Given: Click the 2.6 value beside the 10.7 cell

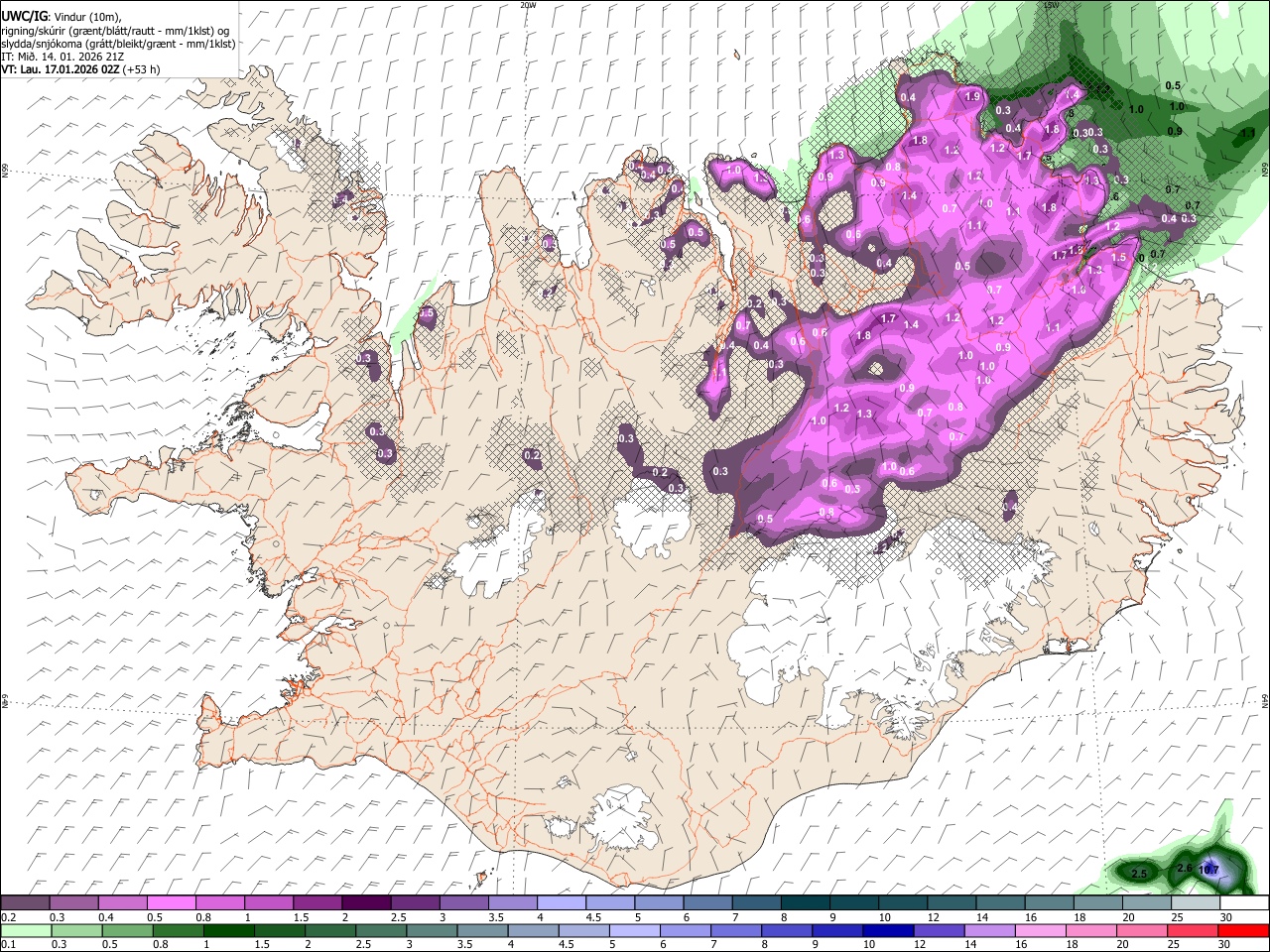Looking at the screenshot, I should [1184, 868].
